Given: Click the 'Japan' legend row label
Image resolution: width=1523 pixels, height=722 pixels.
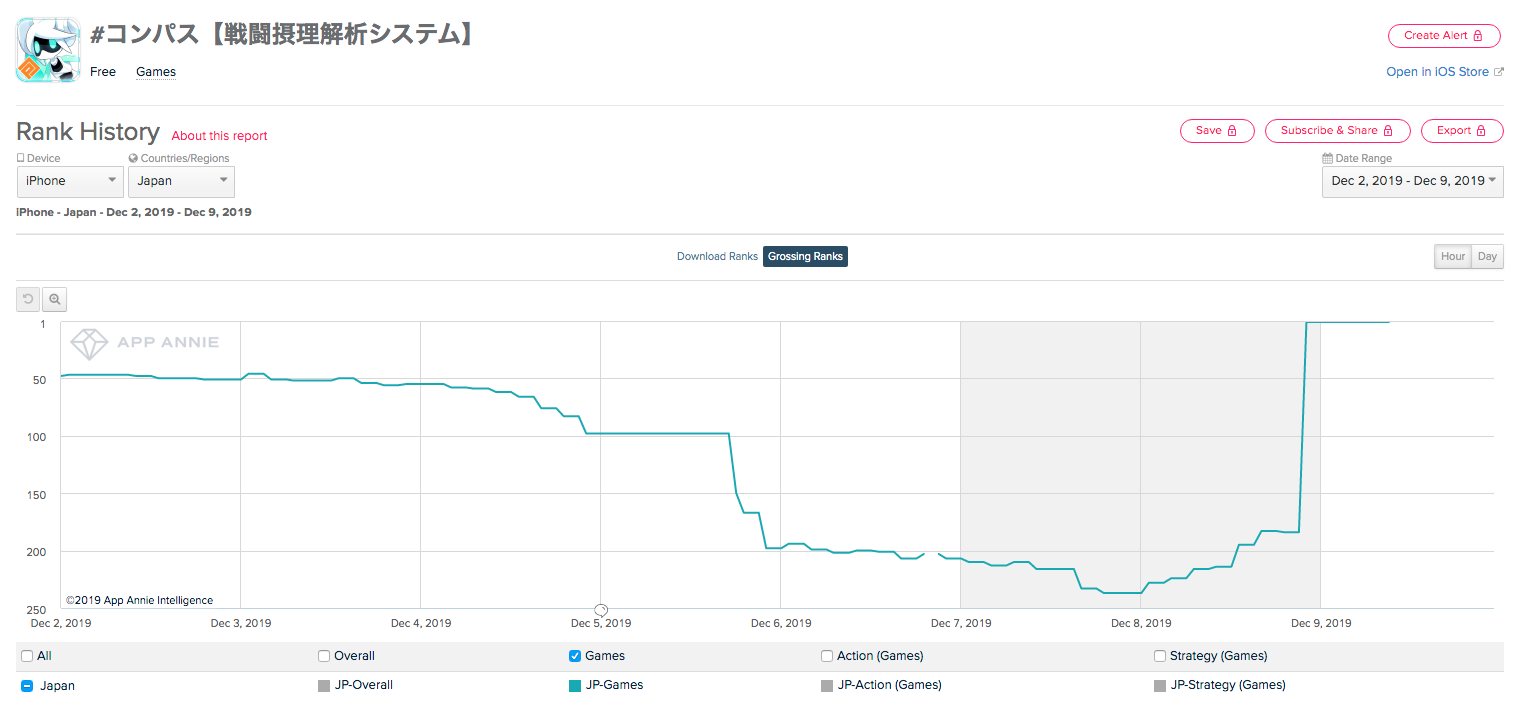Looking at the screenshot, I should click(x=57, y=686).
